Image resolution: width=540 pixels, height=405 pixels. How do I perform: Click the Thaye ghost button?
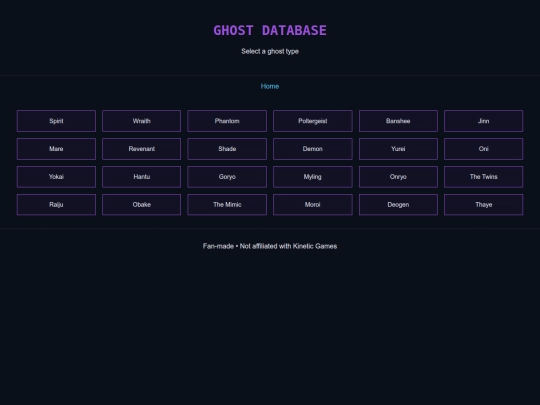(484, 205)
